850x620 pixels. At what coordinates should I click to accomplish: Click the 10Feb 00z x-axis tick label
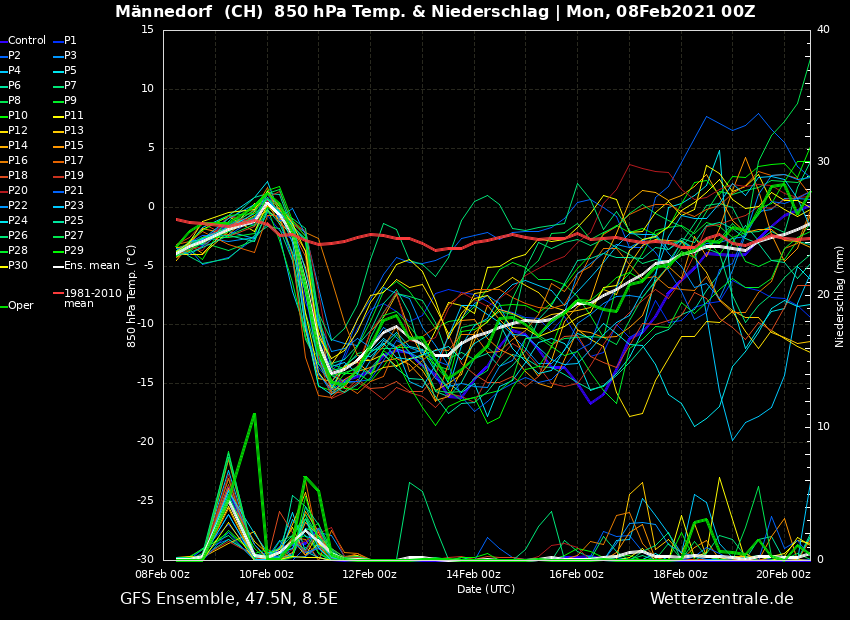pos(266,574)
